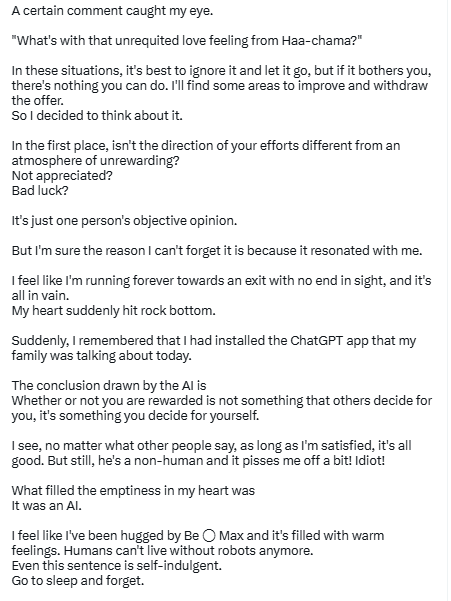Click the text 'all in vain.'
The height and width of the screenshot is (601, 451).
(40, 296)
